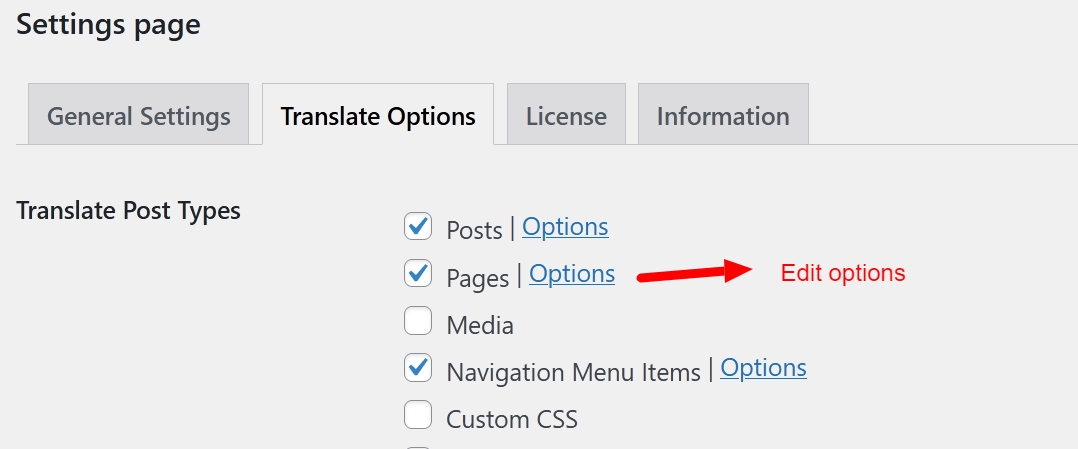This screenshot has width=1078, height=449.
Task: Tick the Custom CSS checkbox
Action: coord(417,415)
